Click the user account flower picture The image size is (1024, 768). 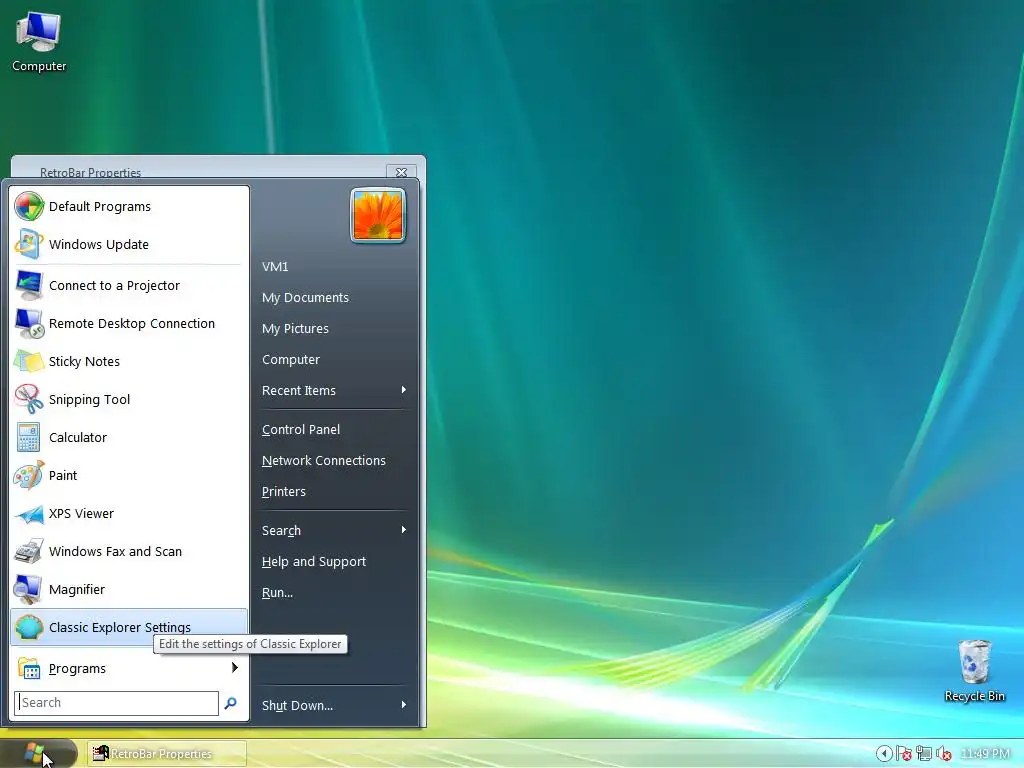click(x=378, y=216)
